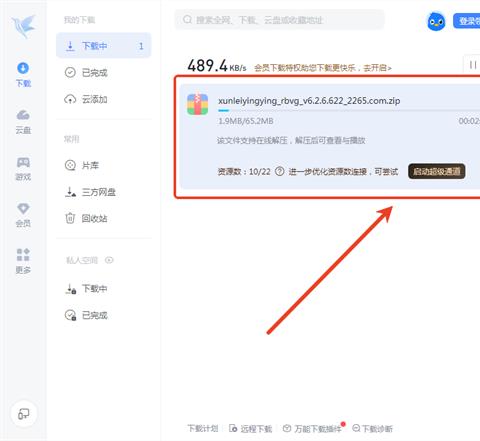This screenshot has height=441, width=480.
Task: Open the 下载 section in the sidebar
Action: (x=23, y=74)
